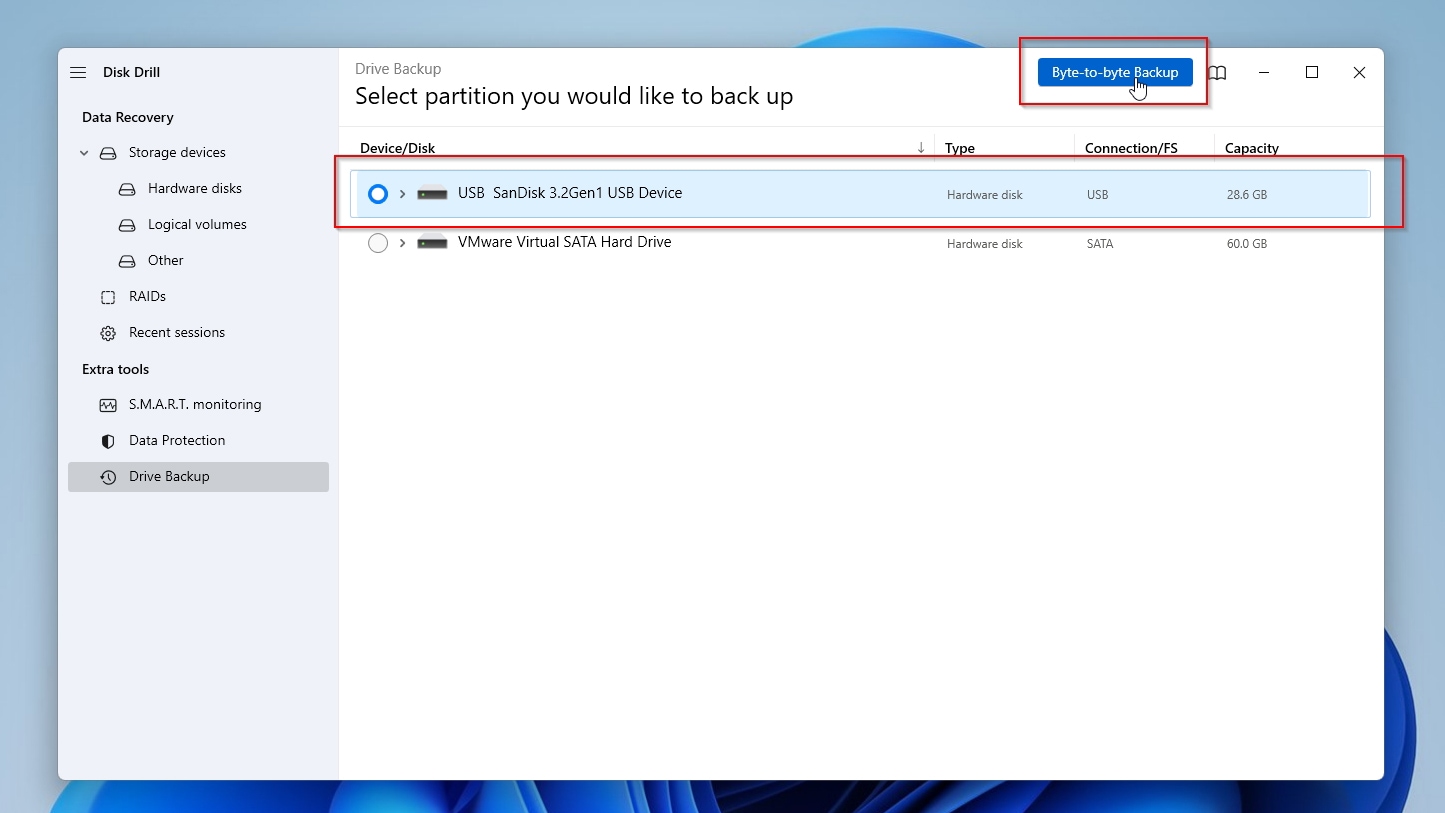The image size is (1445, 813).
Task: Click the Logical volumes disk icon
Action: pos(127,225)
